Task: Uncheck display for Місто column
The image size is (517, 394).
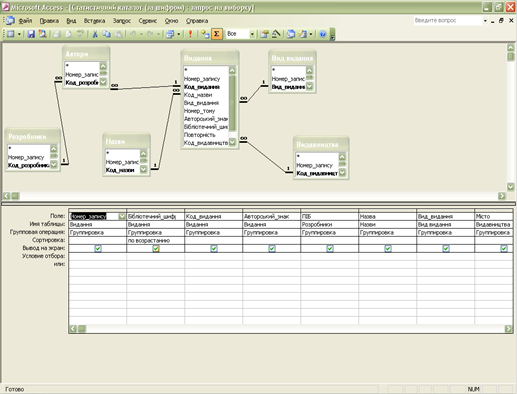Action: (504, 248)
